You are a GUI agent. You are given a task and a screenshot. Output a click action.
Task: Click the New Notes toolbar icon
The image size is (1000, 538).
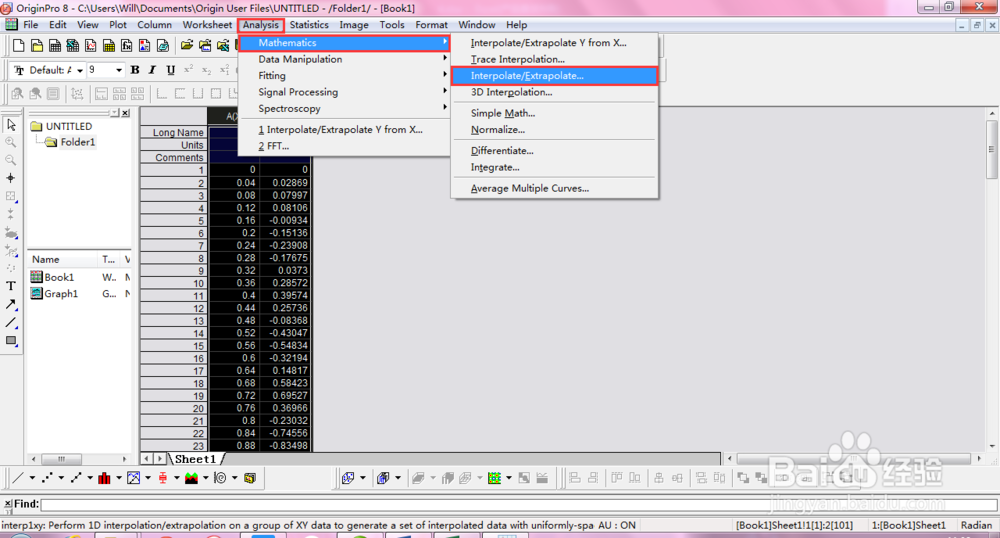163,45
